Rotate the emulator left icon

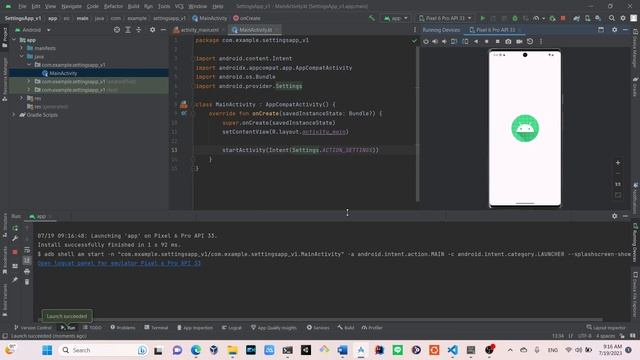click(x=454, y=41)
